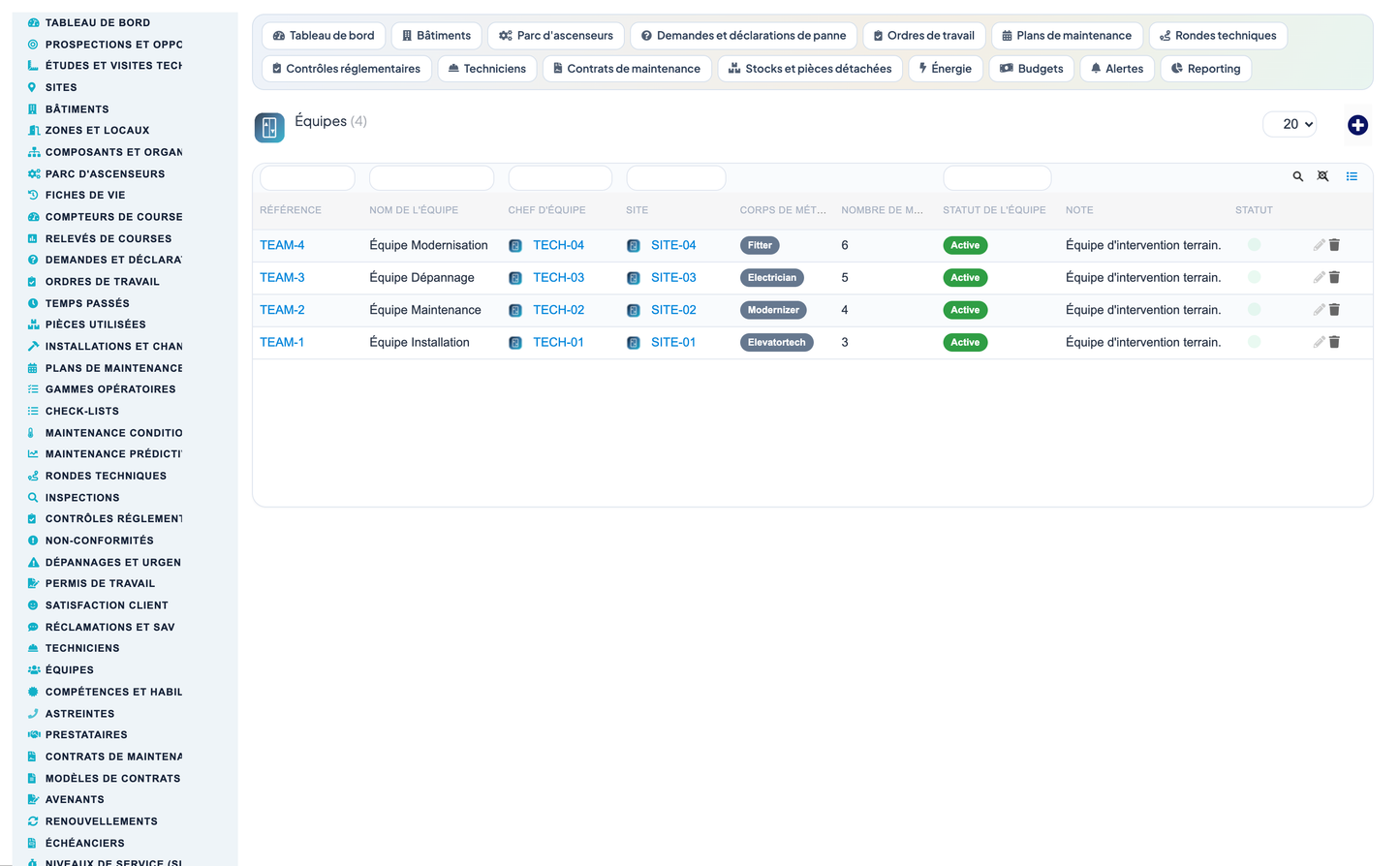This screenshot has height=866, width=1400.
Task: Toggle the status dot for TEAM-1
Action: coord(1254,342)
